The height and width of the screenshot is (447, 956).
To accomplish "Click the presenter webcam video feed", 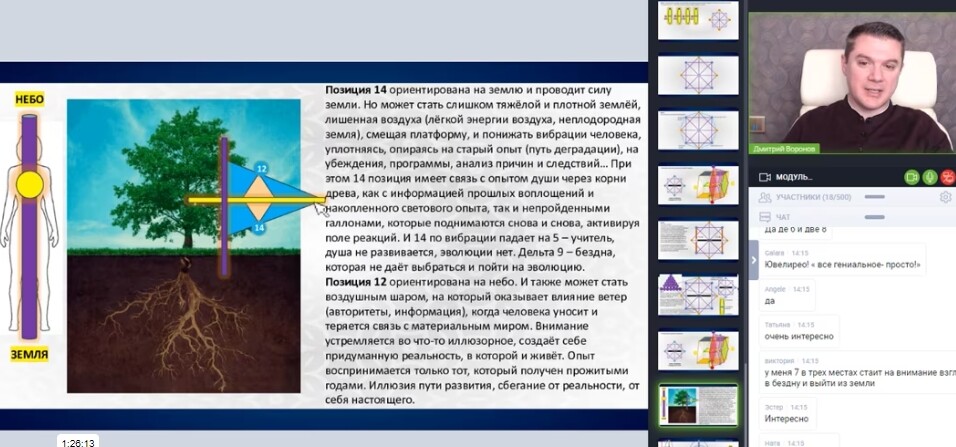I will [x=852, y=82].
